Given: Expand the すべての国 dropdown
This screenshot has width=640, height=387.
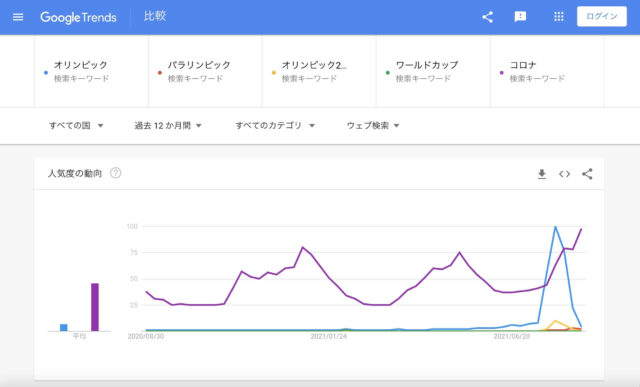Looking at the screenshot, I should click(76, 125).
